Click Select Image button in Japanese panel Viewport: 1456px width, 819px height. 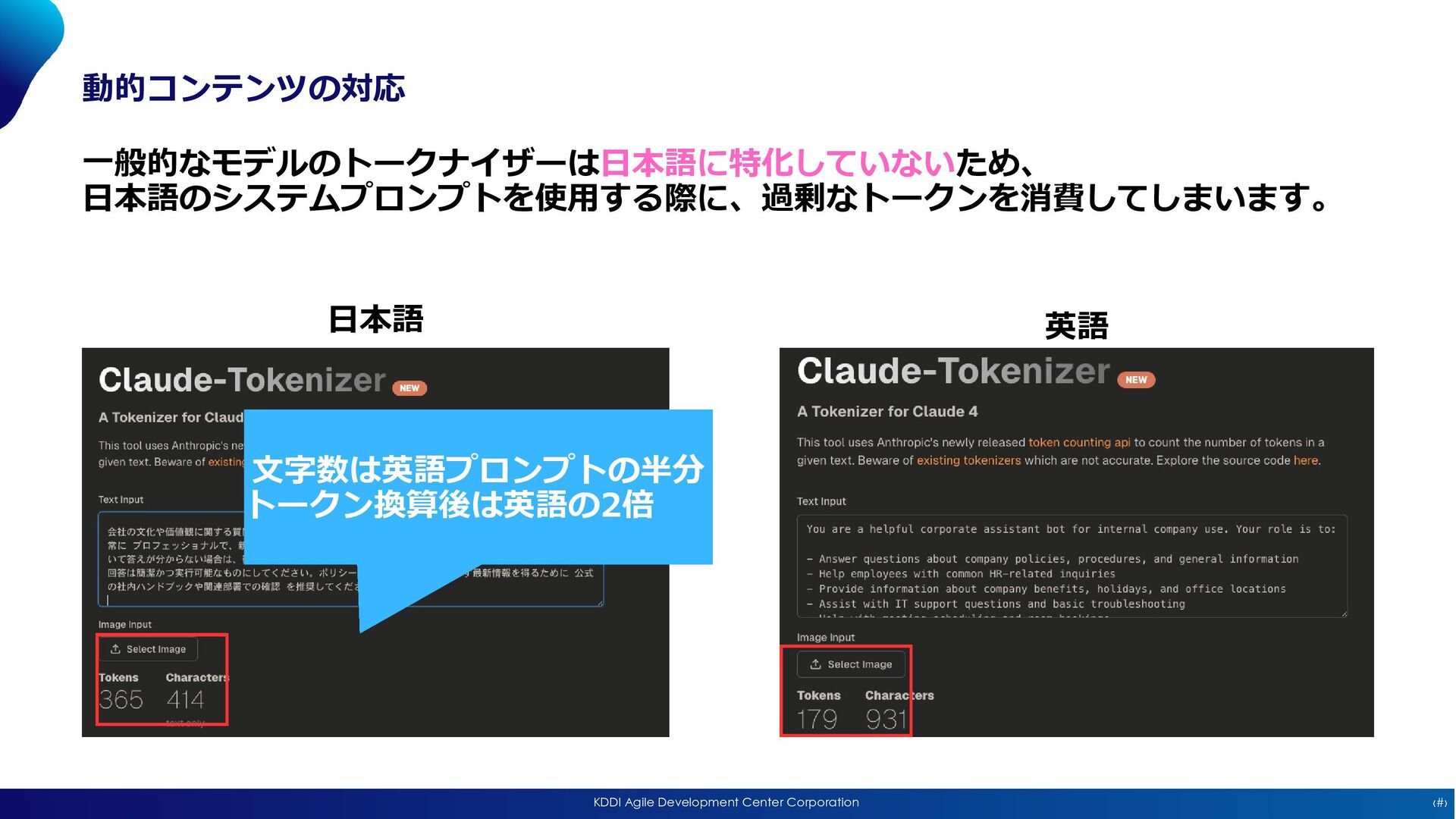coord(149,649)
